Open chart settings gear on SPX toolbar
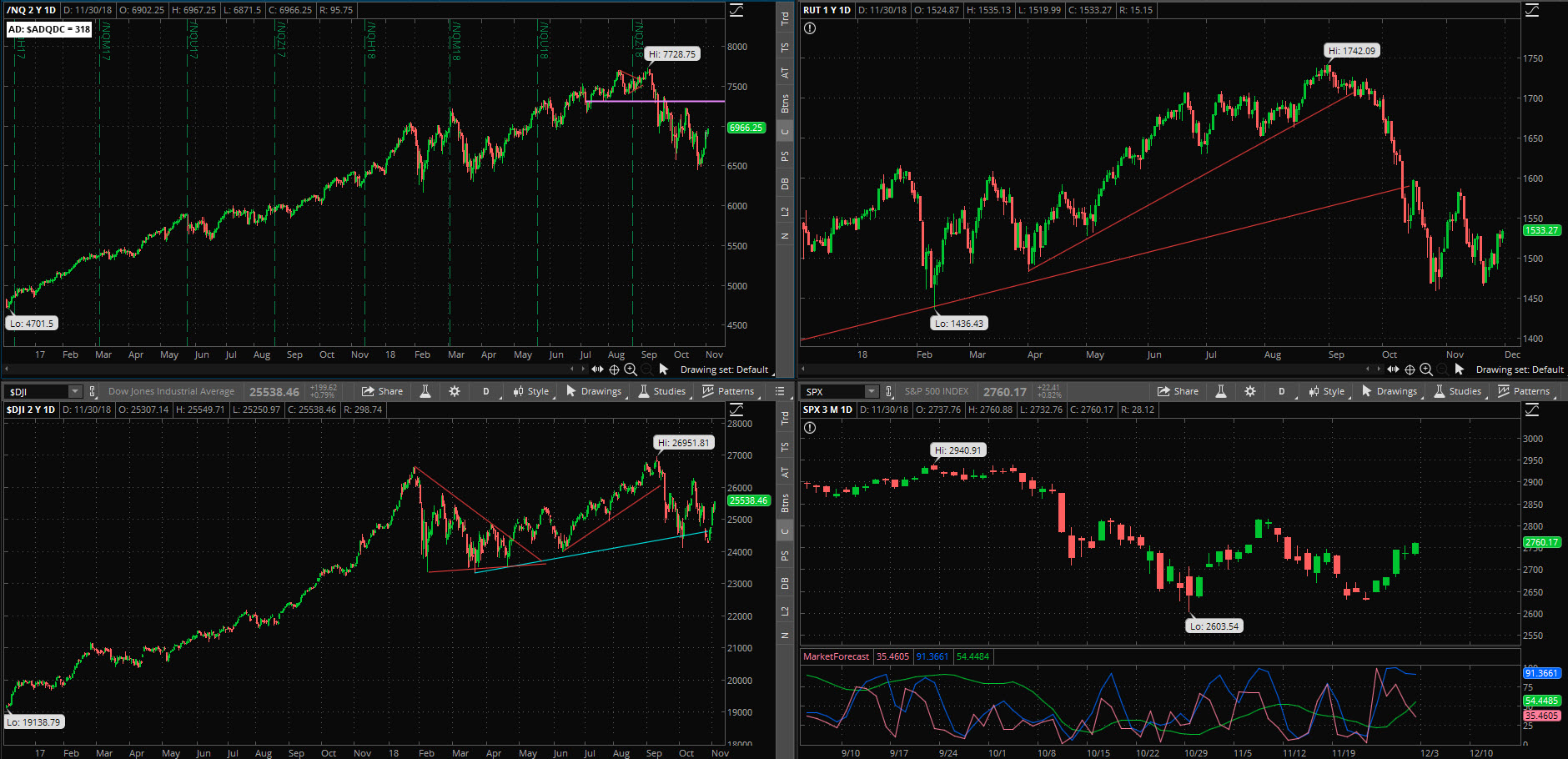 (1250, 391)
